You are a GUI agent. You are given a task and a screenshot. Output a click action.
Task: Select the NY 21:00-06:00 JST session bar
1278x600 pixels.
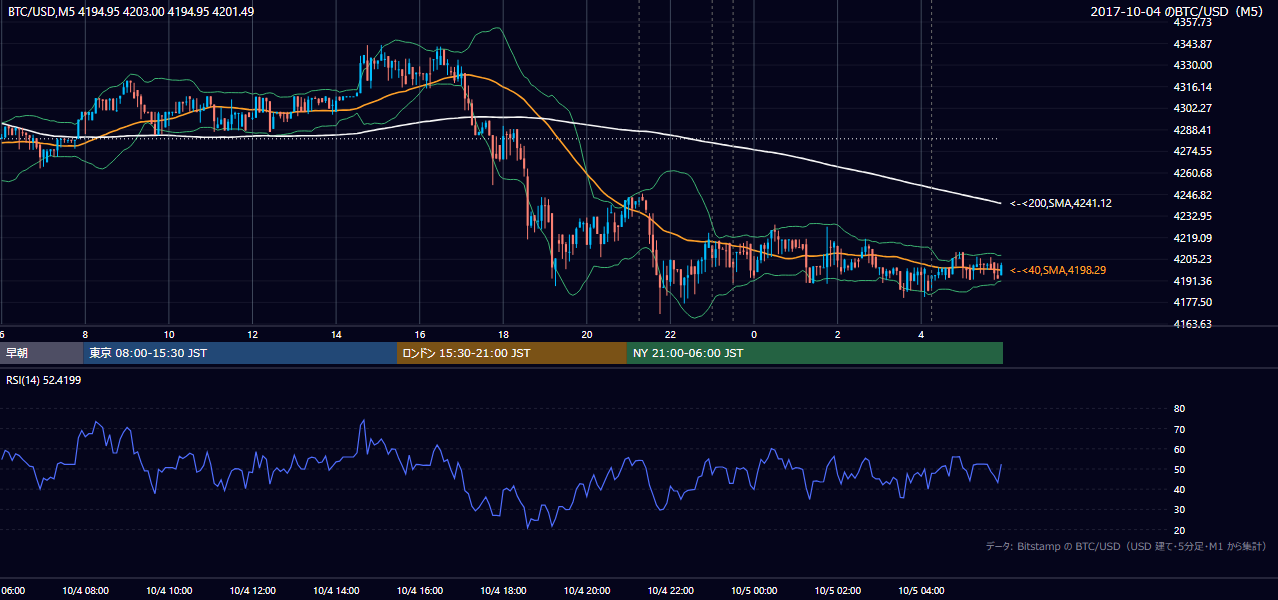[x=815, y=353]
